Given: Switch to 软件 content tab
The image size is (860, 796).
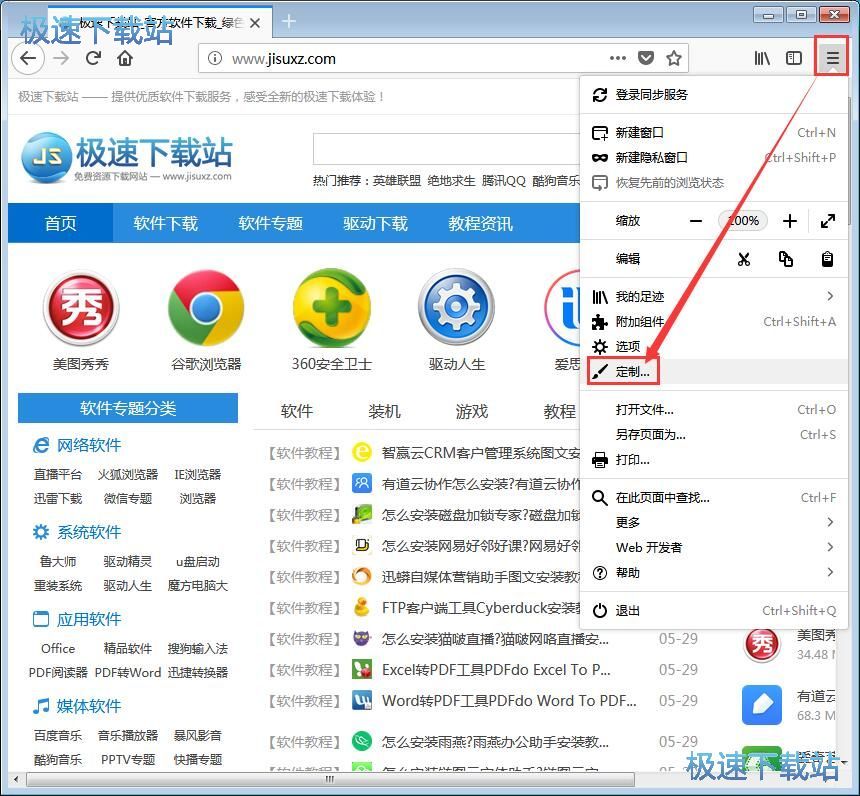Looking at the screenshot, I should coord(297,411).
